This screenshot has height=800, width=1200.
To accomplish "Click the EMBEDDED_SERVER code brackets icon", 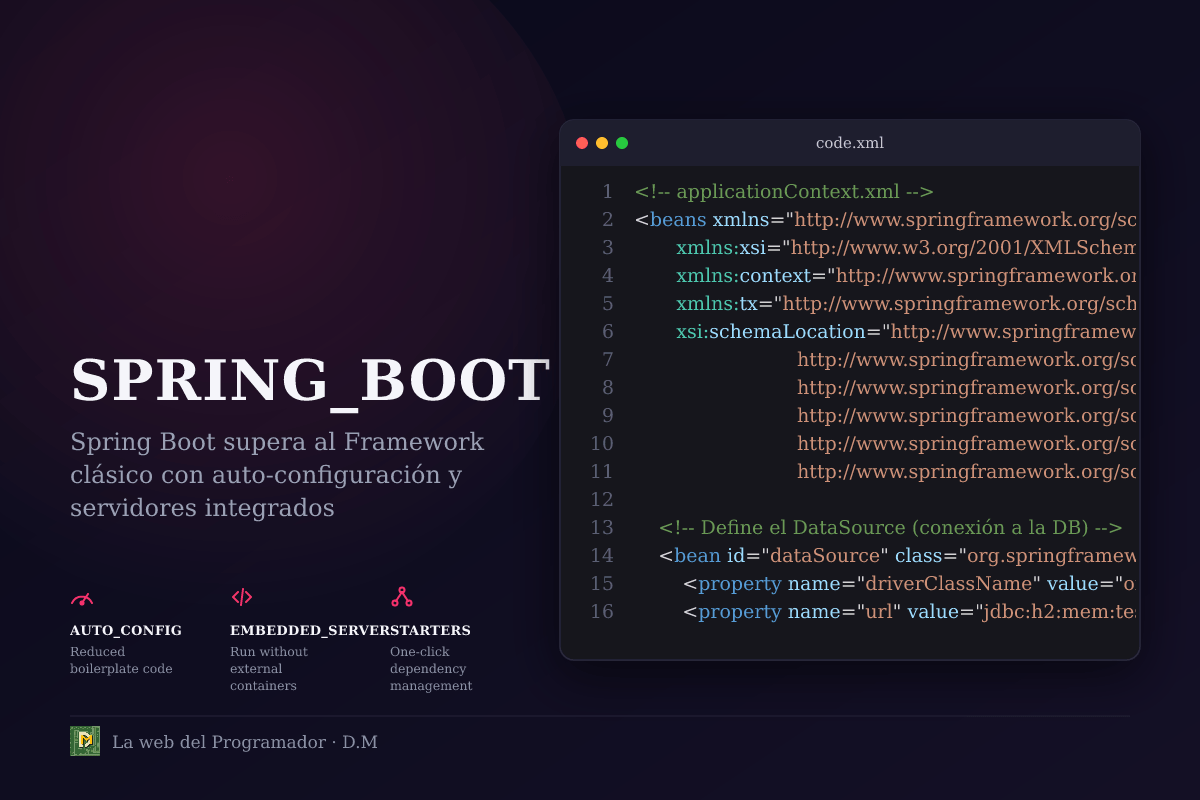I will click(x=242, y=598).
